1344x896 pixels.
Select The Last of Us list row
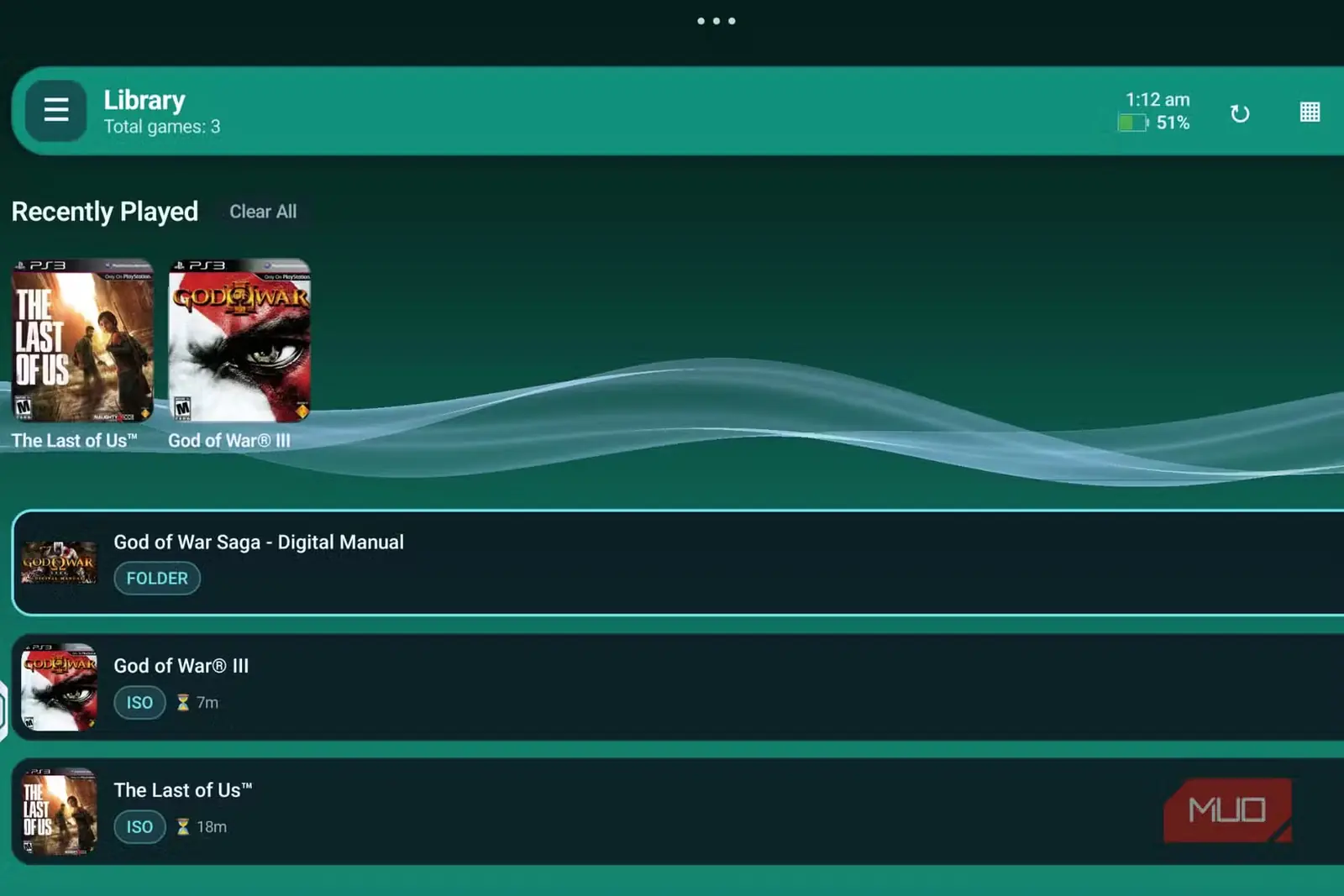(x=678, y=811)
